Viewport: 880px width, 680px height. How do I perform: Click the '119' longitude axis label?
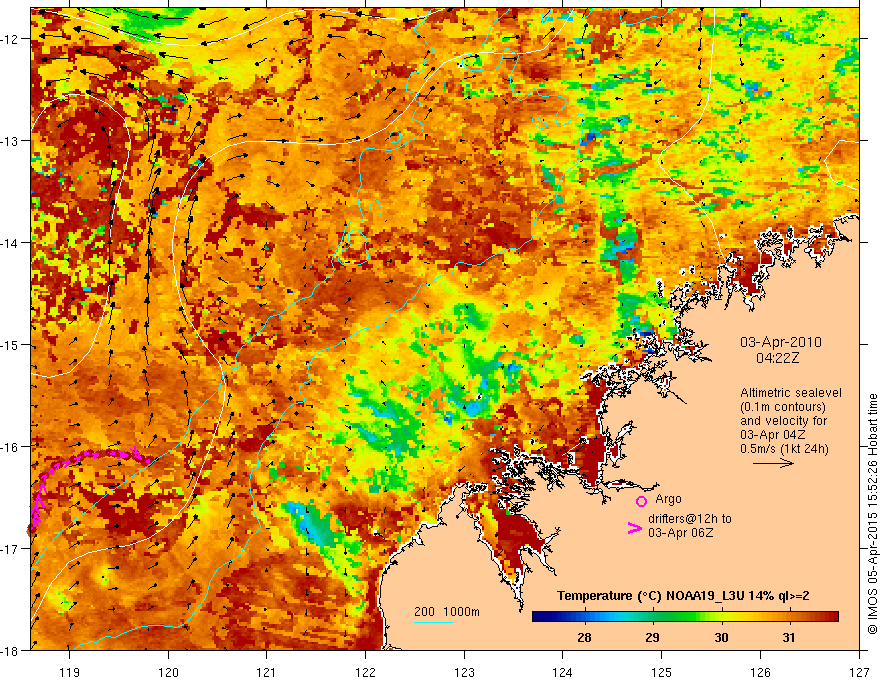70,672
